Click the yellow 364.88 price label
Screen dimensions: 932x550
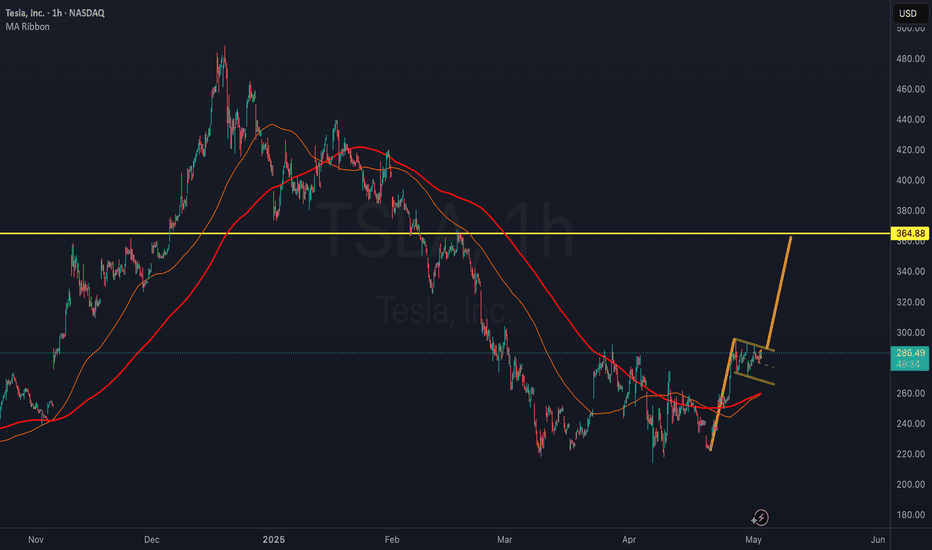[x=910, y=233]
